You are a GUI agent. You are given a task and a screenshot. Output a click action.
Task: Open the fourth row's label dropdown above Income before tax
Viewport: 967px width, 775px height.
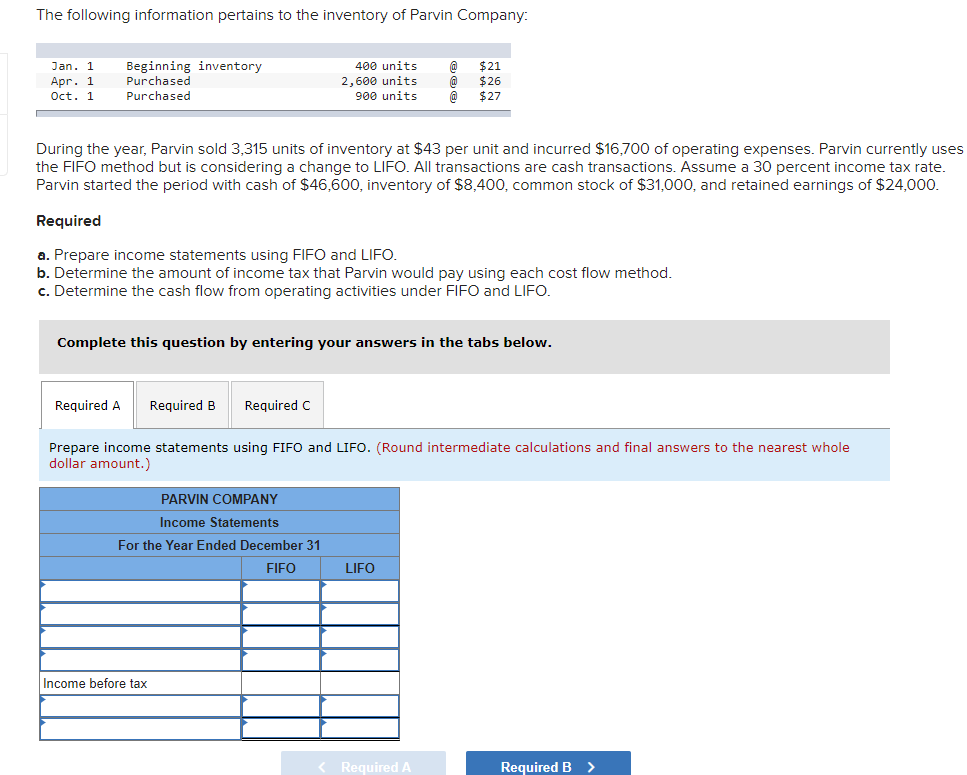(x=141, y=660)
